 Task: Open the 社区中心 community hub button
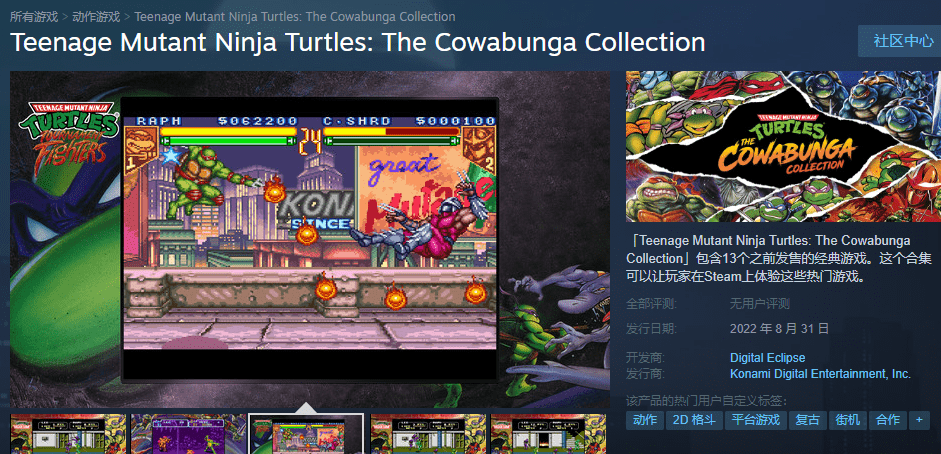click(901, 41)
